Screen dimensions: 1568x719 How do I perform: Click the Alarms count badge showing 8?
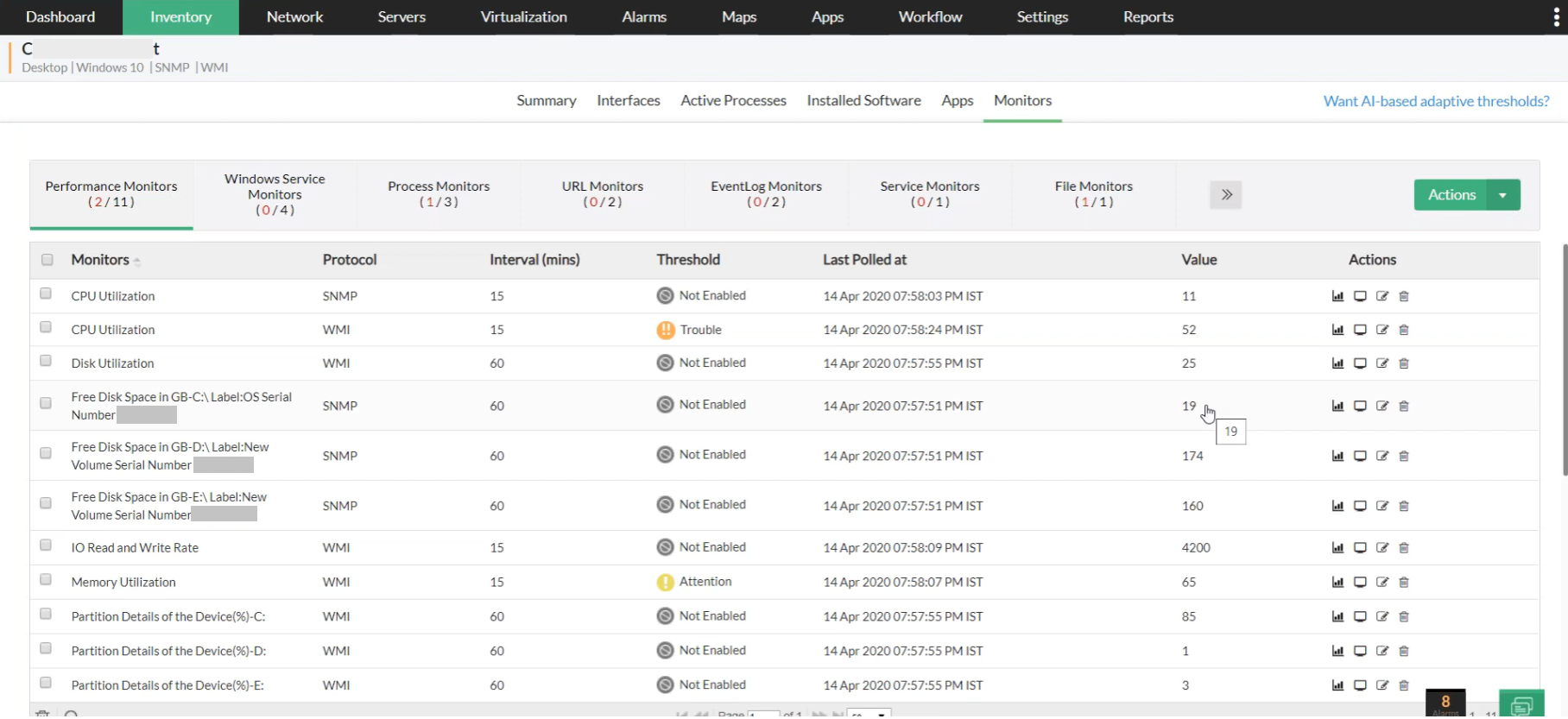click(1445, 703)
